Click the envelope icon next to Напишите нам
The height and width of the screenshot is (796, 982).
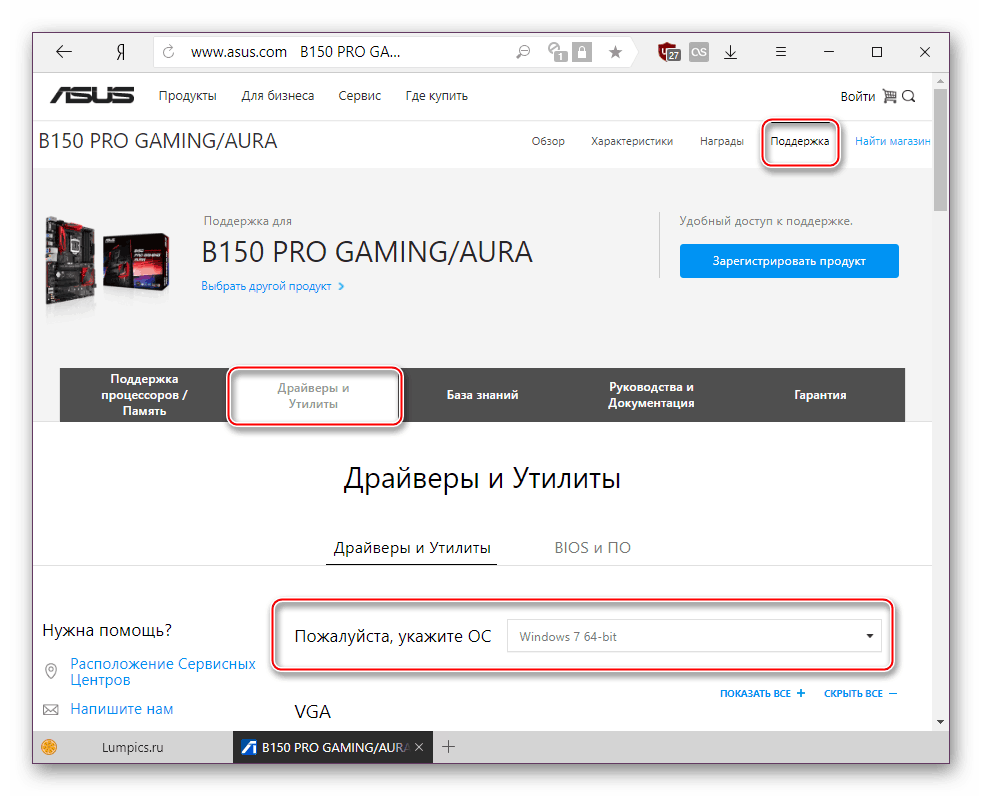pyautogui.click(x=51, y=710)
